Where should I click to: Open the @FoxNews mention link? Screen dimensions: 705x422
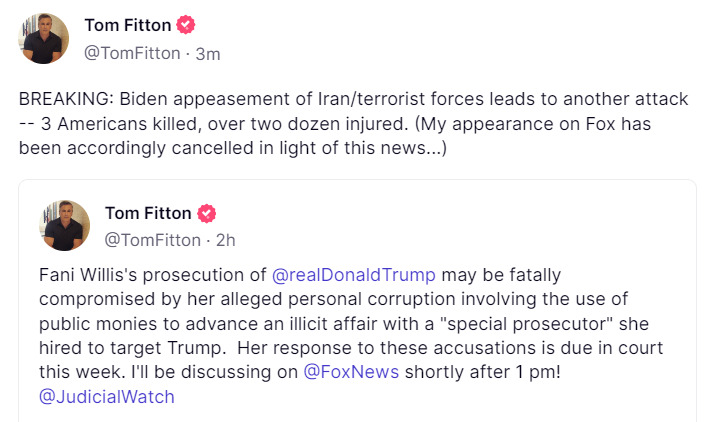coord(351,372)
